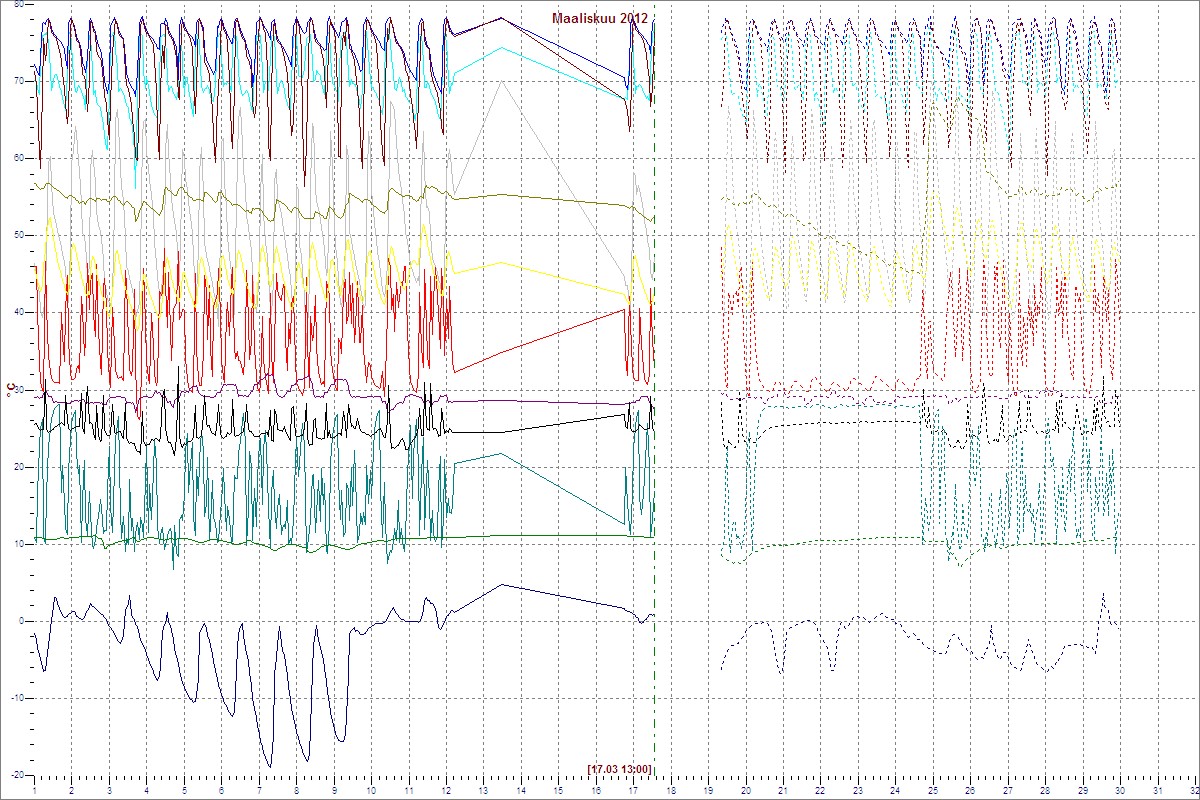Select day 6 on the date axis

(221, 790)
